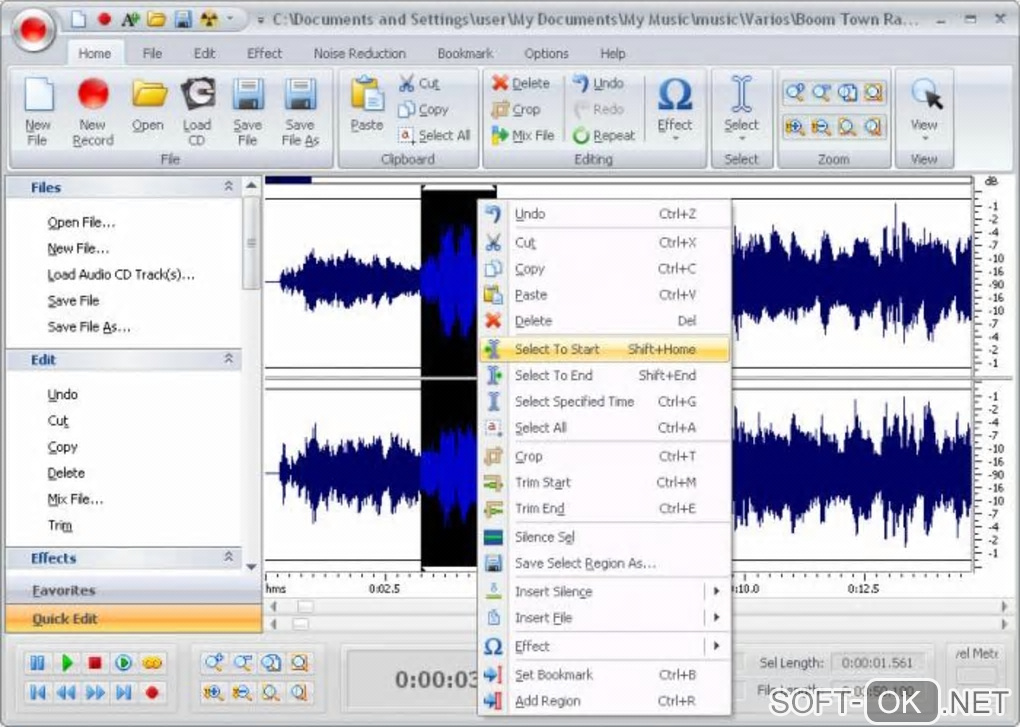
Task: Open the Noise Reduction ribbon tab
Action: [359, 53]
